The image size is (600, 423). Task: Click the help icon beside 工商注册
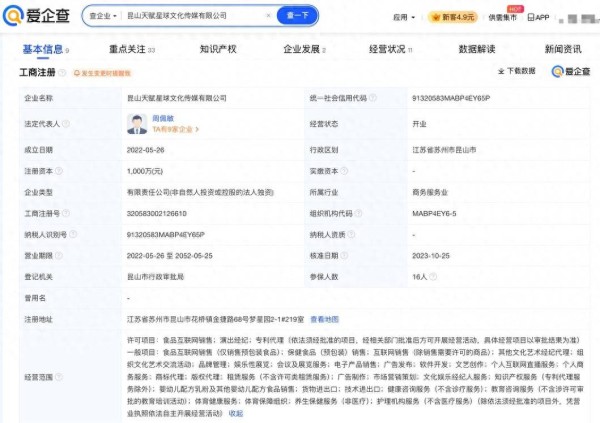(62, 72)
